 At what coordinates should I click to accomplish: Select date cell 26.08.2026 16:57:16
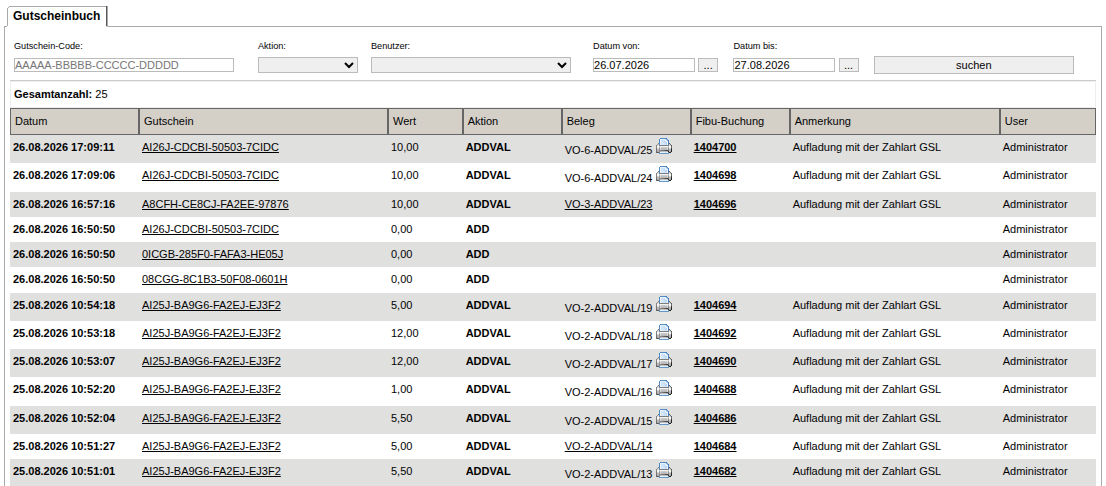[x=63, y=204]
